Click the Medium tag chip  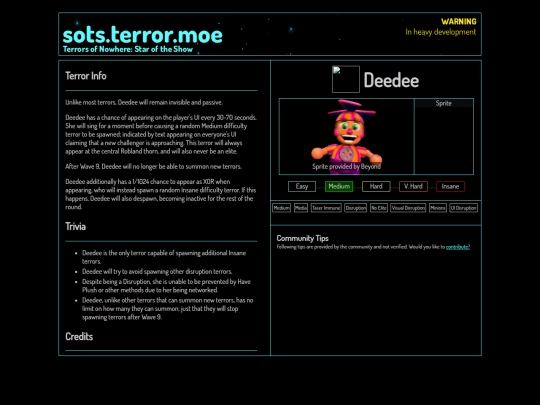pyautogui.click(x=281, y=208)
